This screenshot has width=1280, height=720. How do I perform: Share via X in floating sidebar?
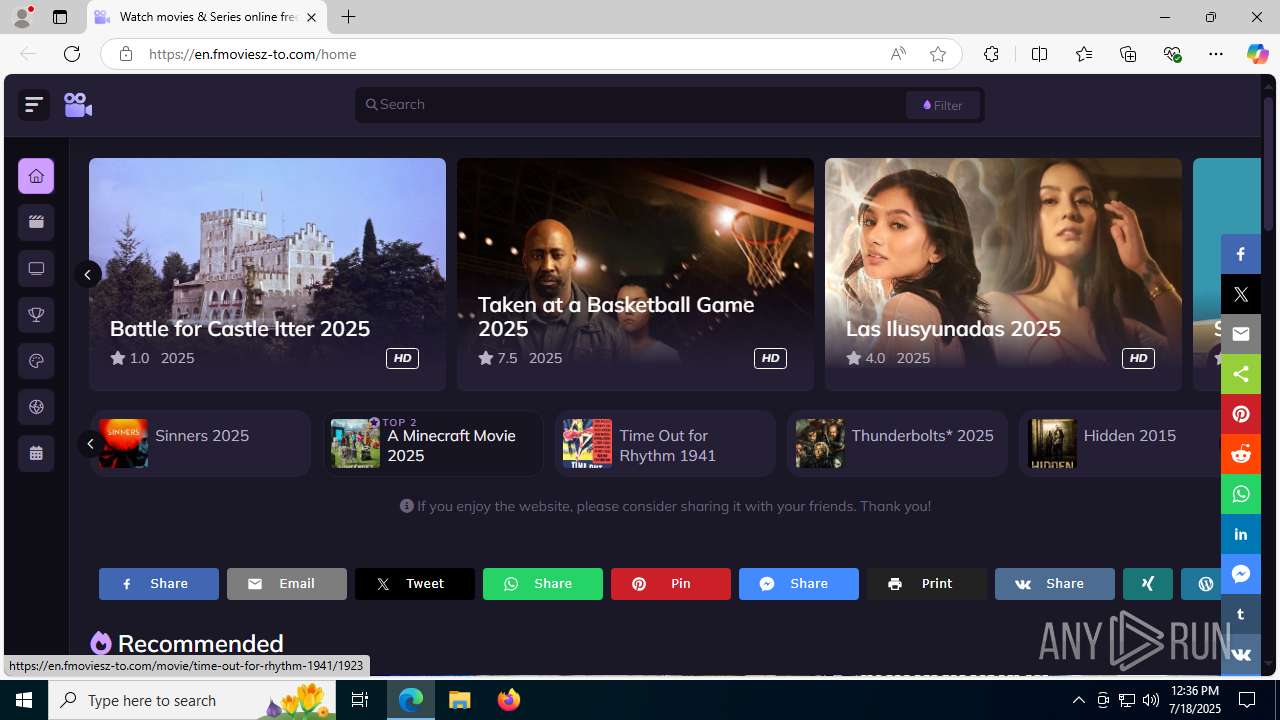click(1240, 294)
